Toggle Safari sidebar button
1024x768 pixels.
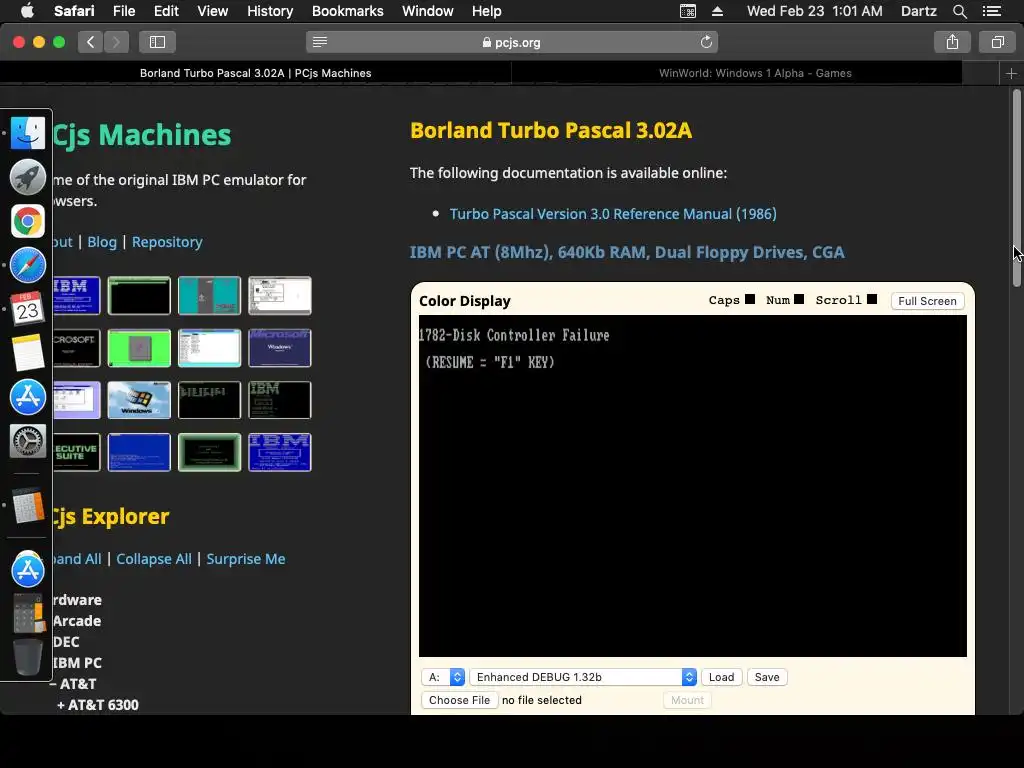point(157,42)
